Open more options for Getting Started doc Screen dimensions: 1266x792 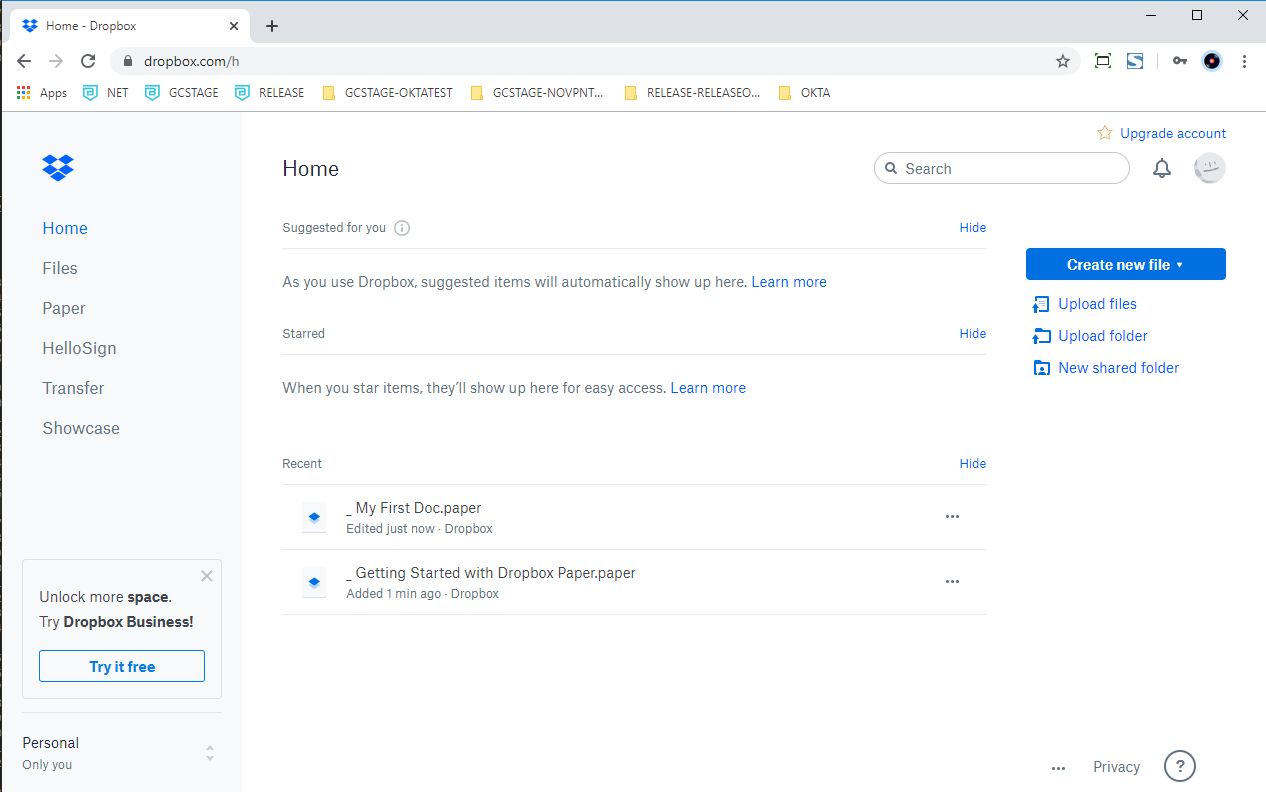(x=952, y=582)
